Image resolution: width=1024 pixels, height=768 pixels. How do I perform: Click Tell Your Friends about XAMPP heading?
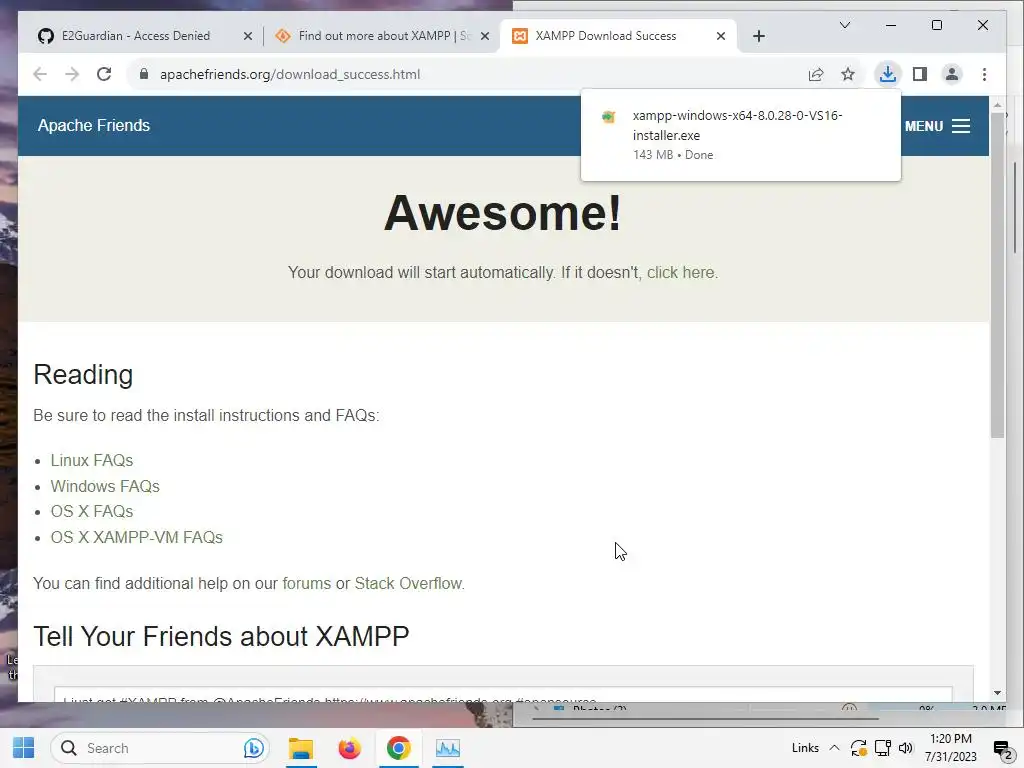[x=221, y=636]
